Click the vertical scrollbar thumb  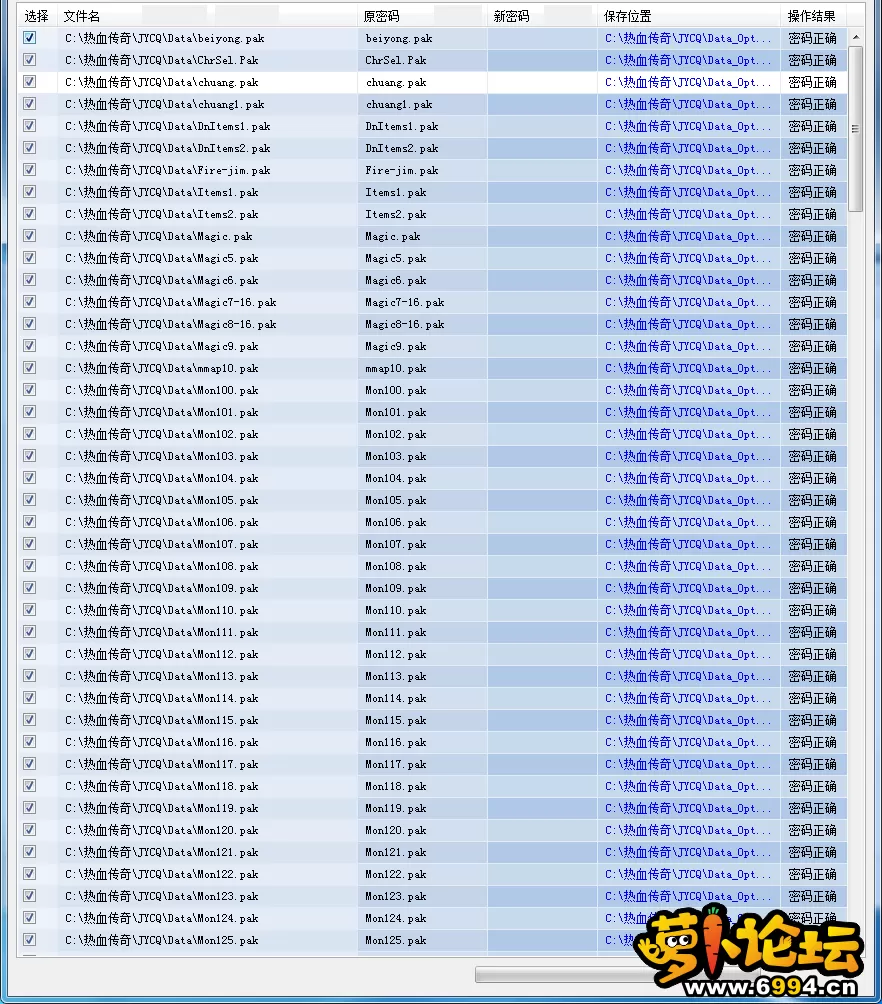pos(856,128)
